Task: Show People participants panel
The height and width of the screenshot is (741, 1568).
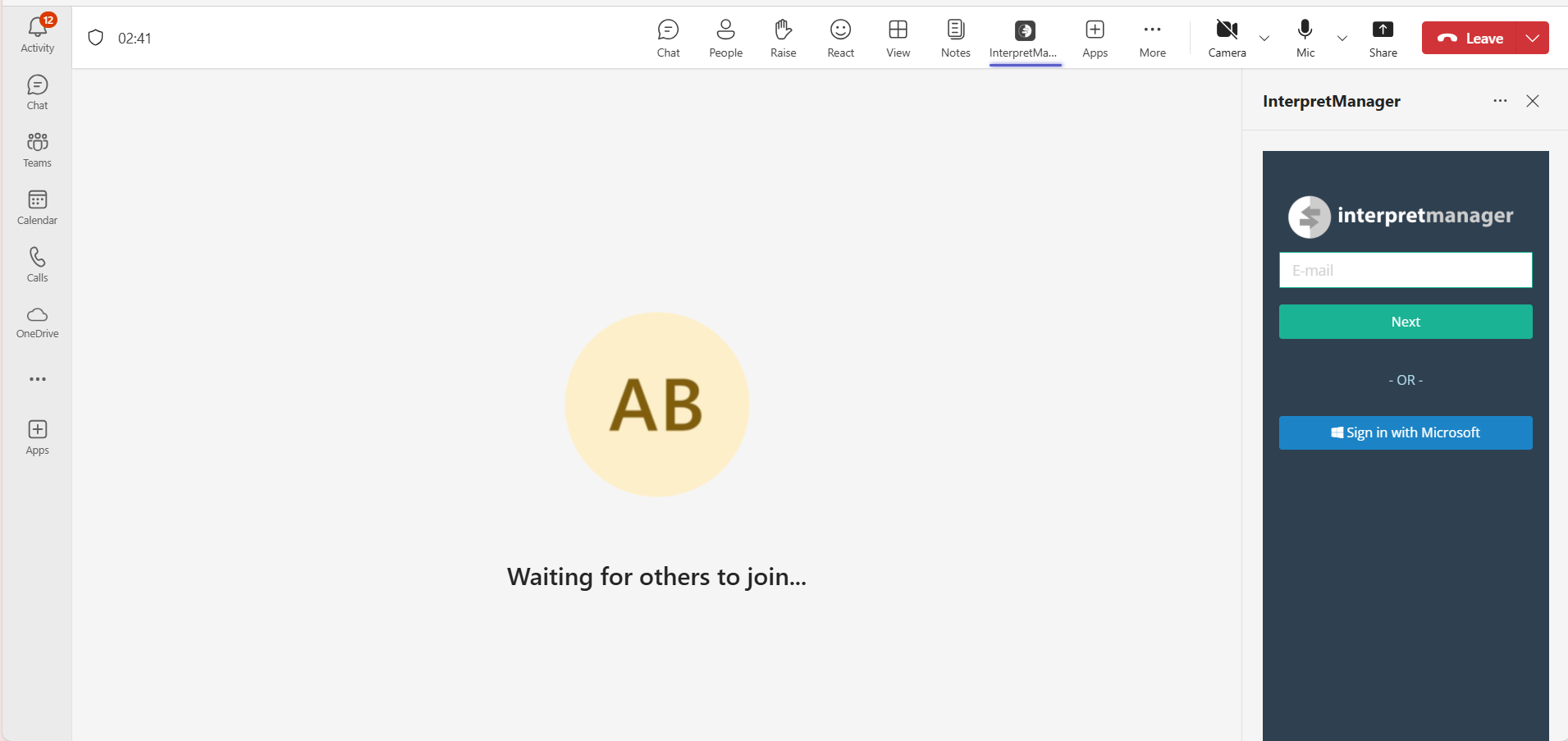Action: [x=726, y=39]
